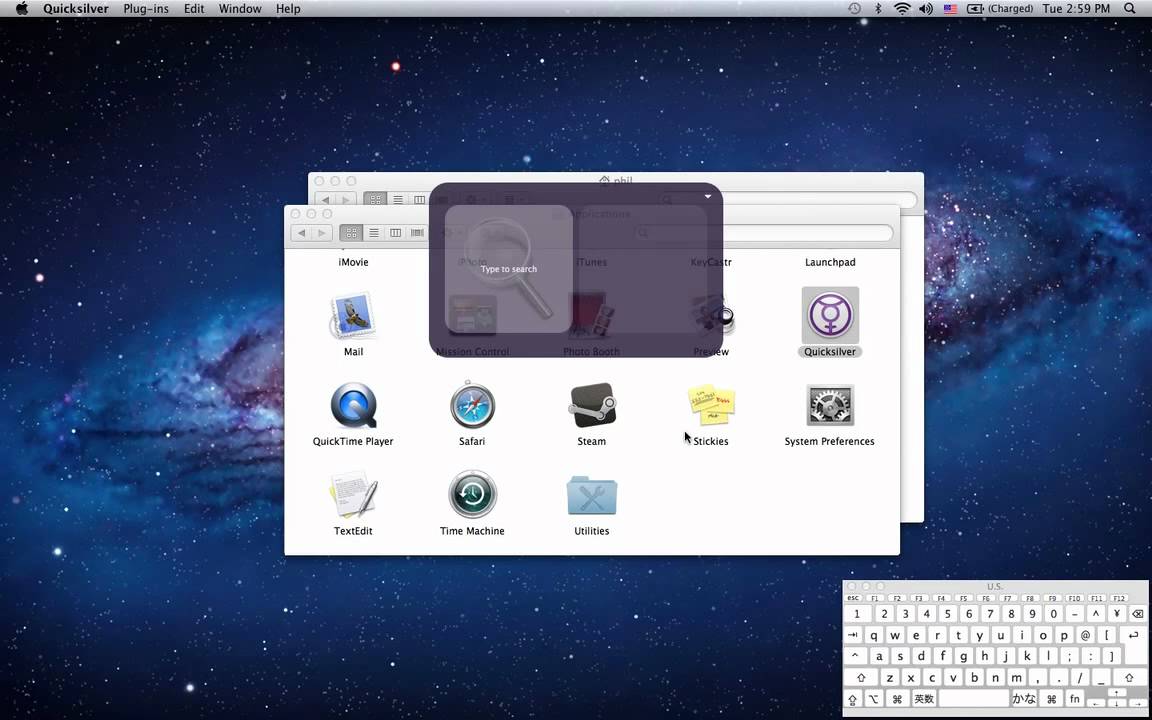The image size is (1152, 720).
Task: Go forward in the Applications window
Action: (322, 233)
